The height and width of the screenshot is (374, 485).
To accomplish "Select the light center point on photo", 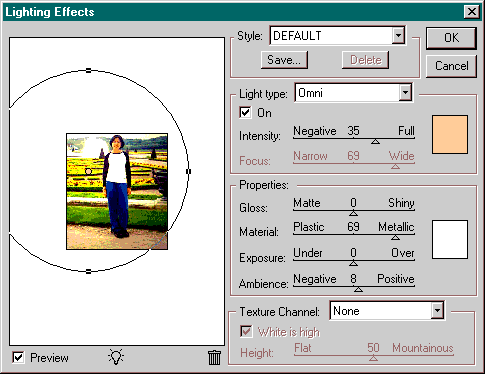I will (x=88, y=171).
